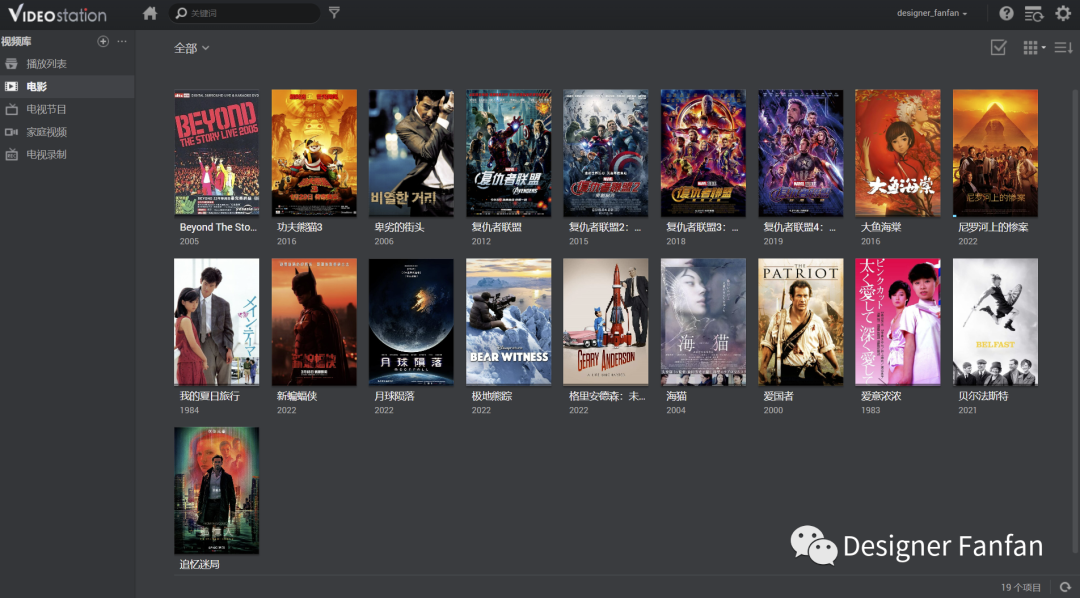
Task: Select 电视节目 in the sidebar
Action: pyautogui.click(x=67, y=109)
